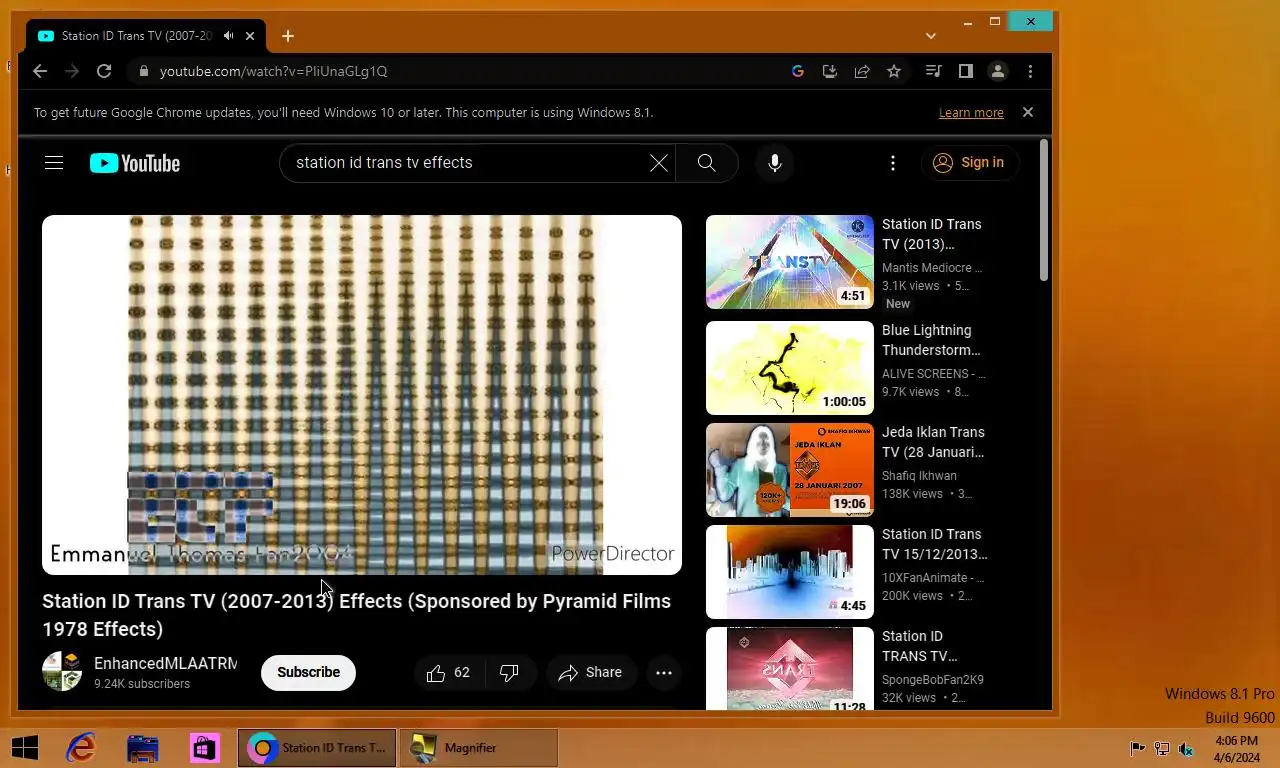Open a new tab with the plus button
The height and width of the screenshot is (768, 1280).
point(288,36)
